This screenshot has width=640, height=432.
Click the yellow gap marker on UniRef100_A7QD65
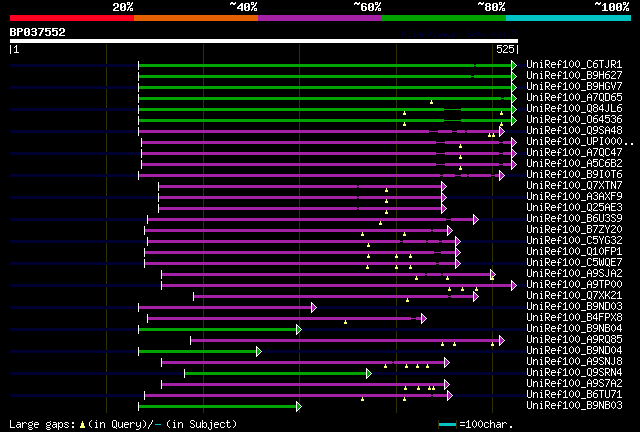[x=431, y=102]
